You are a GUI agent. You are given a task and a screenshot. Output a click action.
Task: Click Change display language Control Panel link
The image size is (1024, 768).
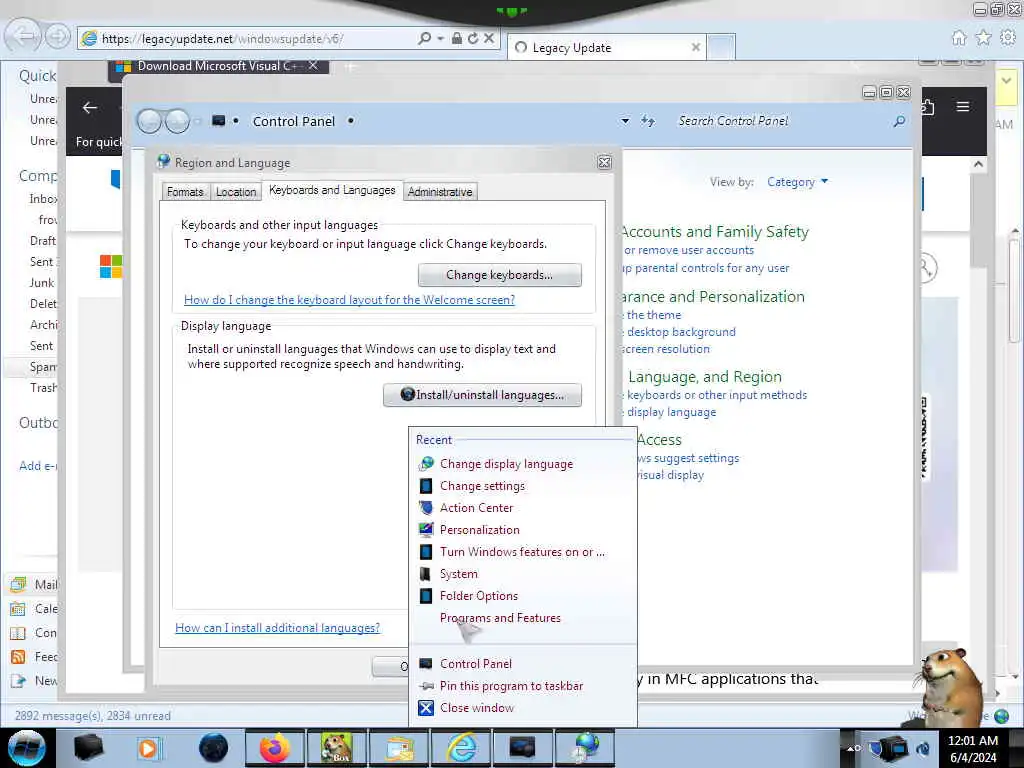click(x=671, y=412)
